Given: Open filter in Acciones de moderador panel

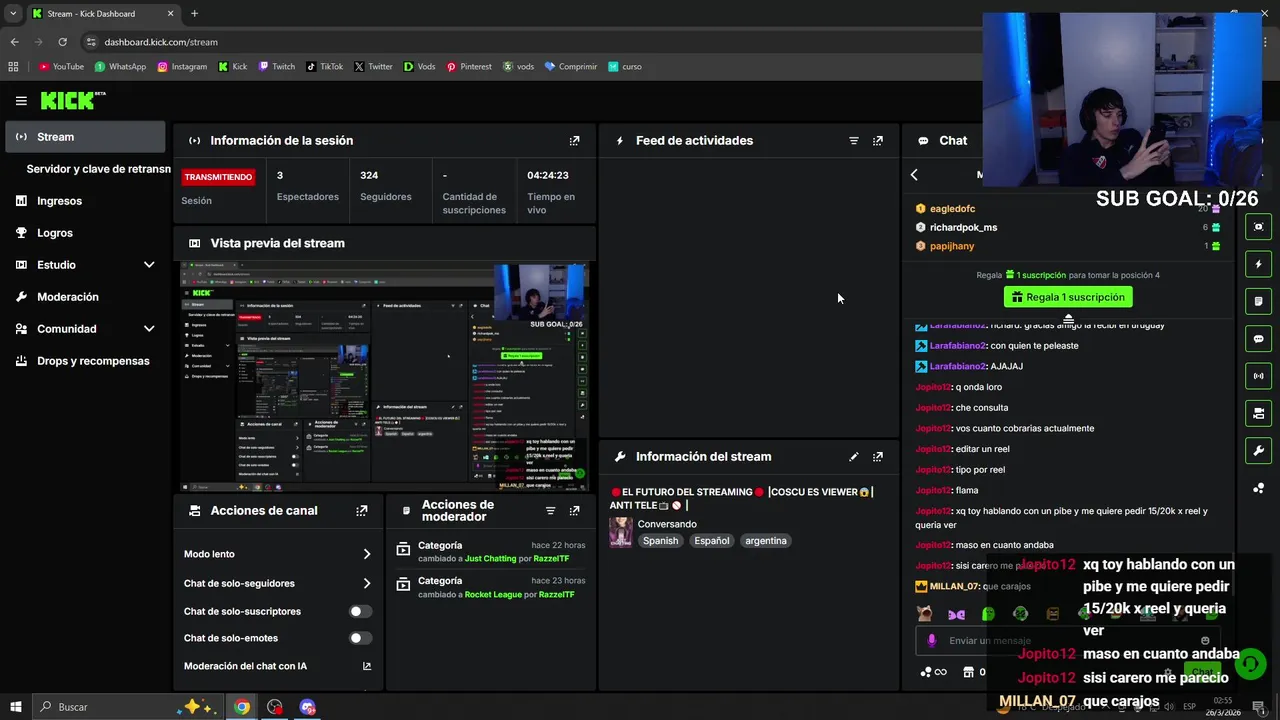Looking at the screenshot, I should coord(550,511).
